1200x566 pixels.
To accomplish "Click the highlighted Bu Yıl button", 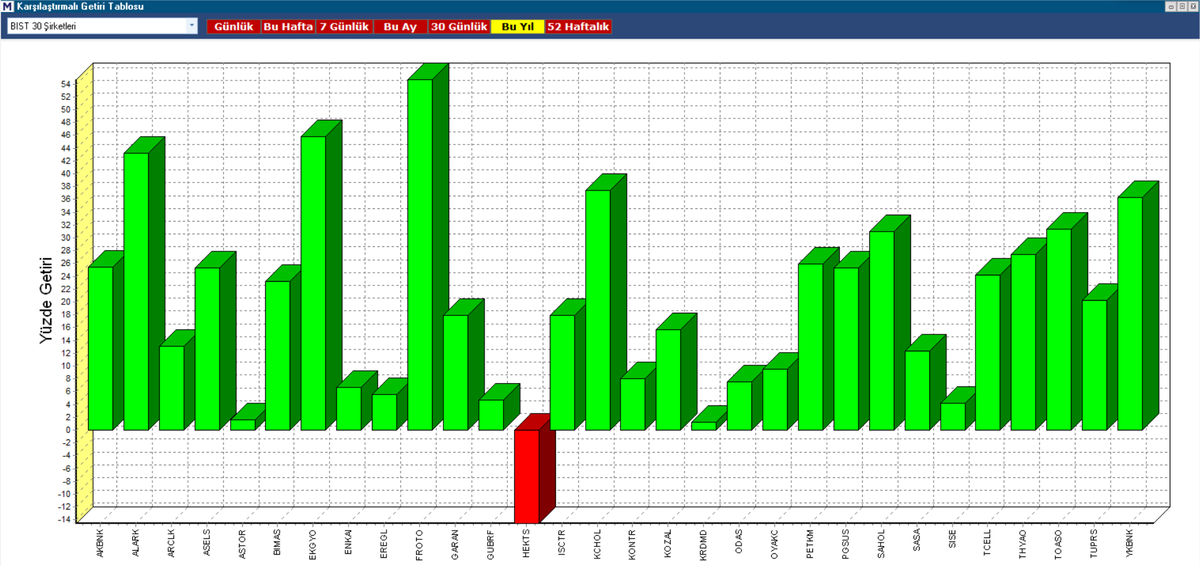I will pyautogui.click(x=517, y=27).
